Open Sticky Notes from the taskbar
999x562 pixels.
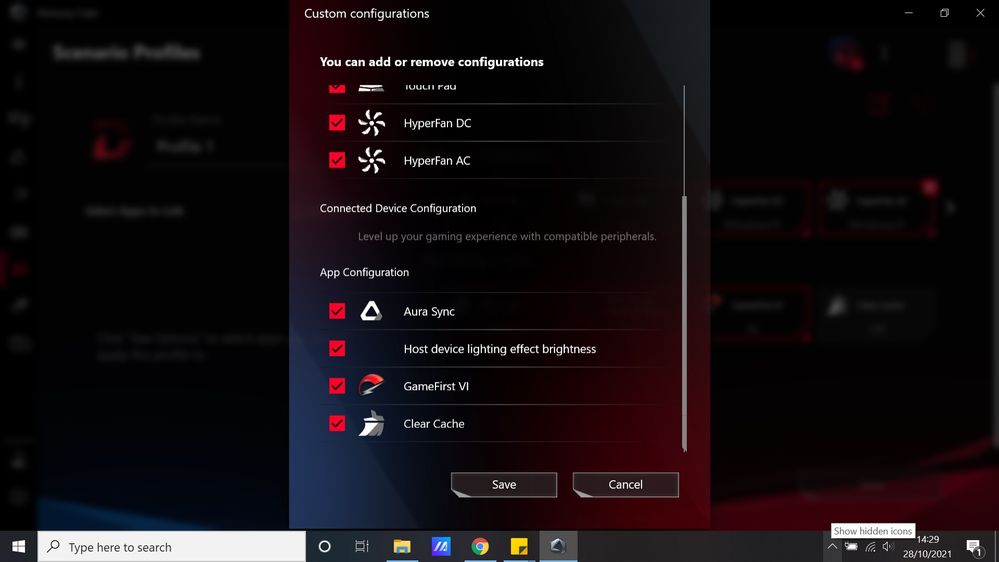point(519,547)
